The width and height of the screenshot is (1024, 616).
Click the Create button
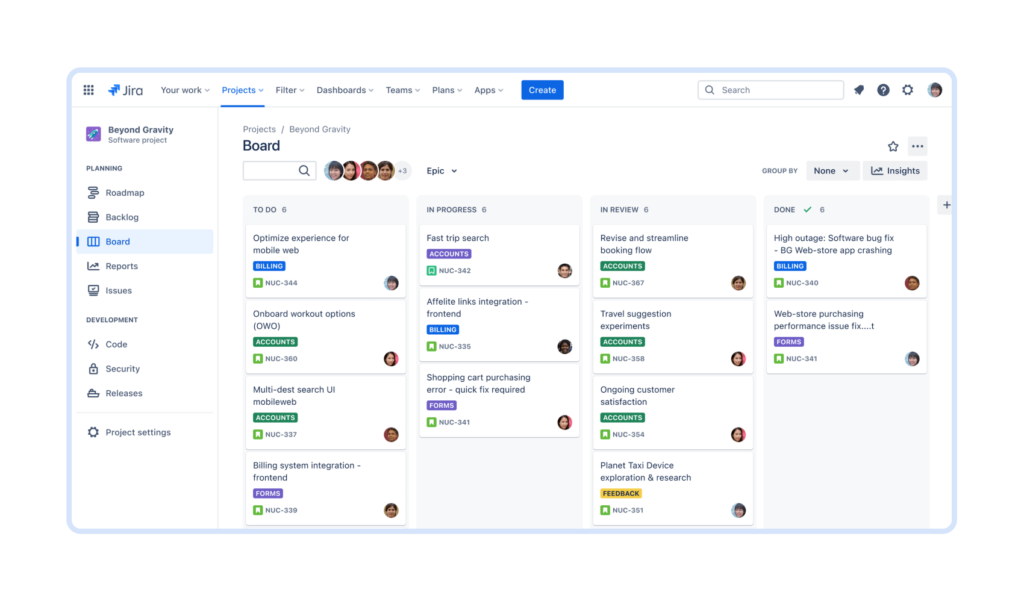click(x=542, y=90)
